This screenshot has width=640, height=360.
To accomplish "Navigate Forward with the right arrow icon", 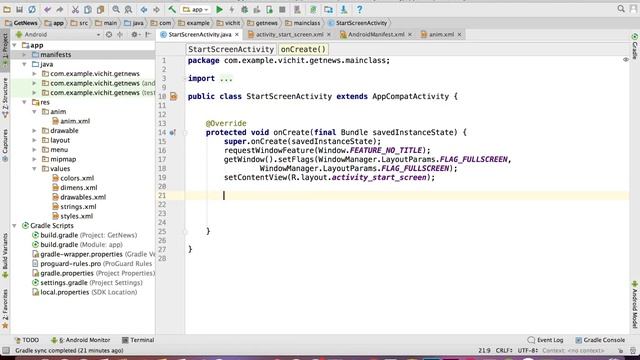I will [156, 9].
